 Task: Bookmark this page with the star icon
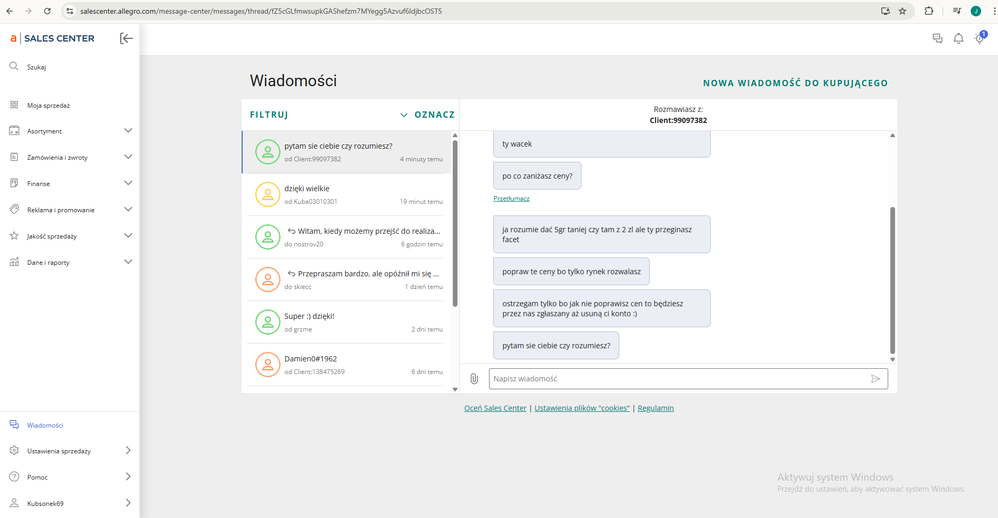tap(902, 11)
